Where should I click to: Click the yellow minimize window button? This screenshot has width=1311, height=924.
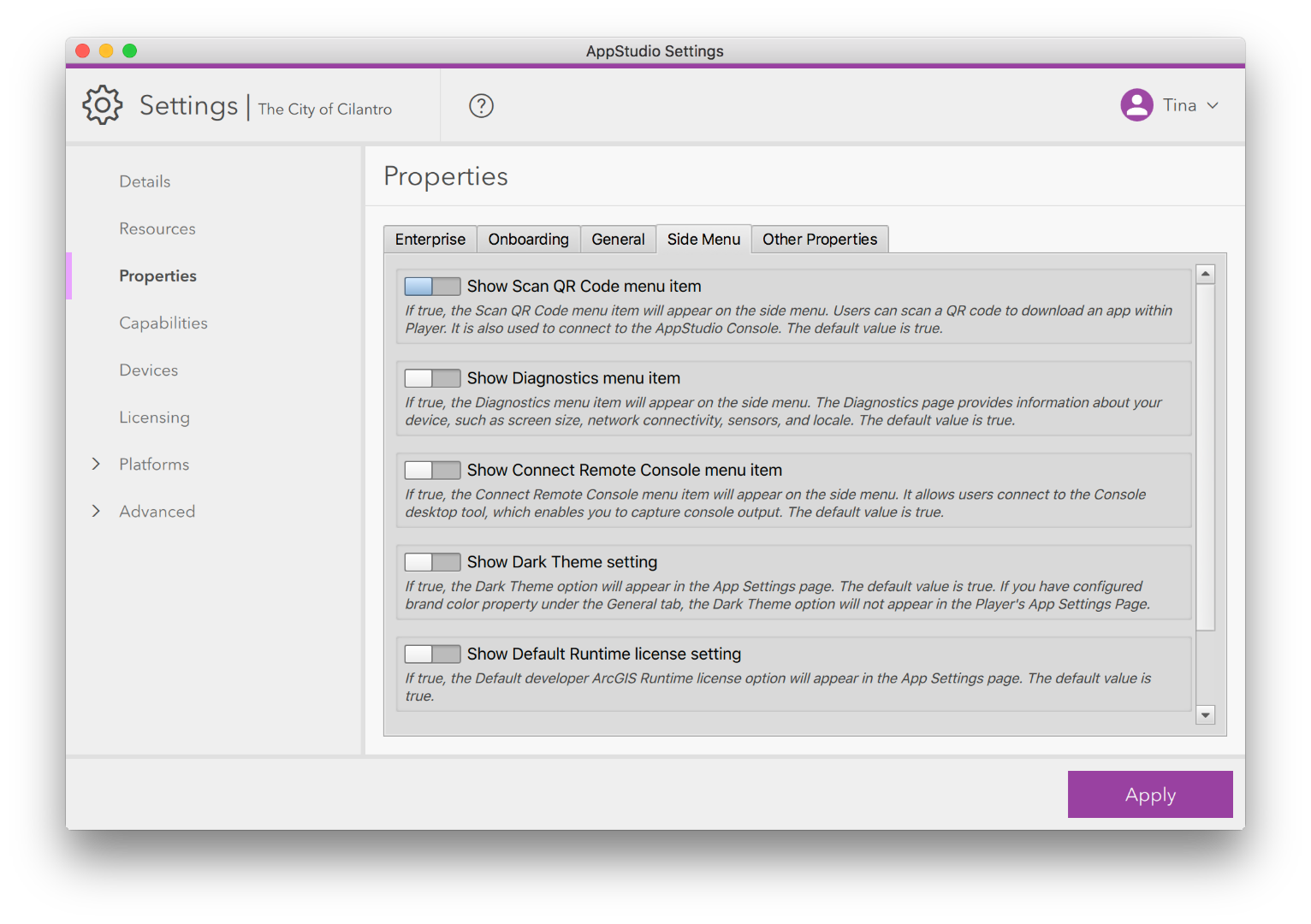point(106,50)
